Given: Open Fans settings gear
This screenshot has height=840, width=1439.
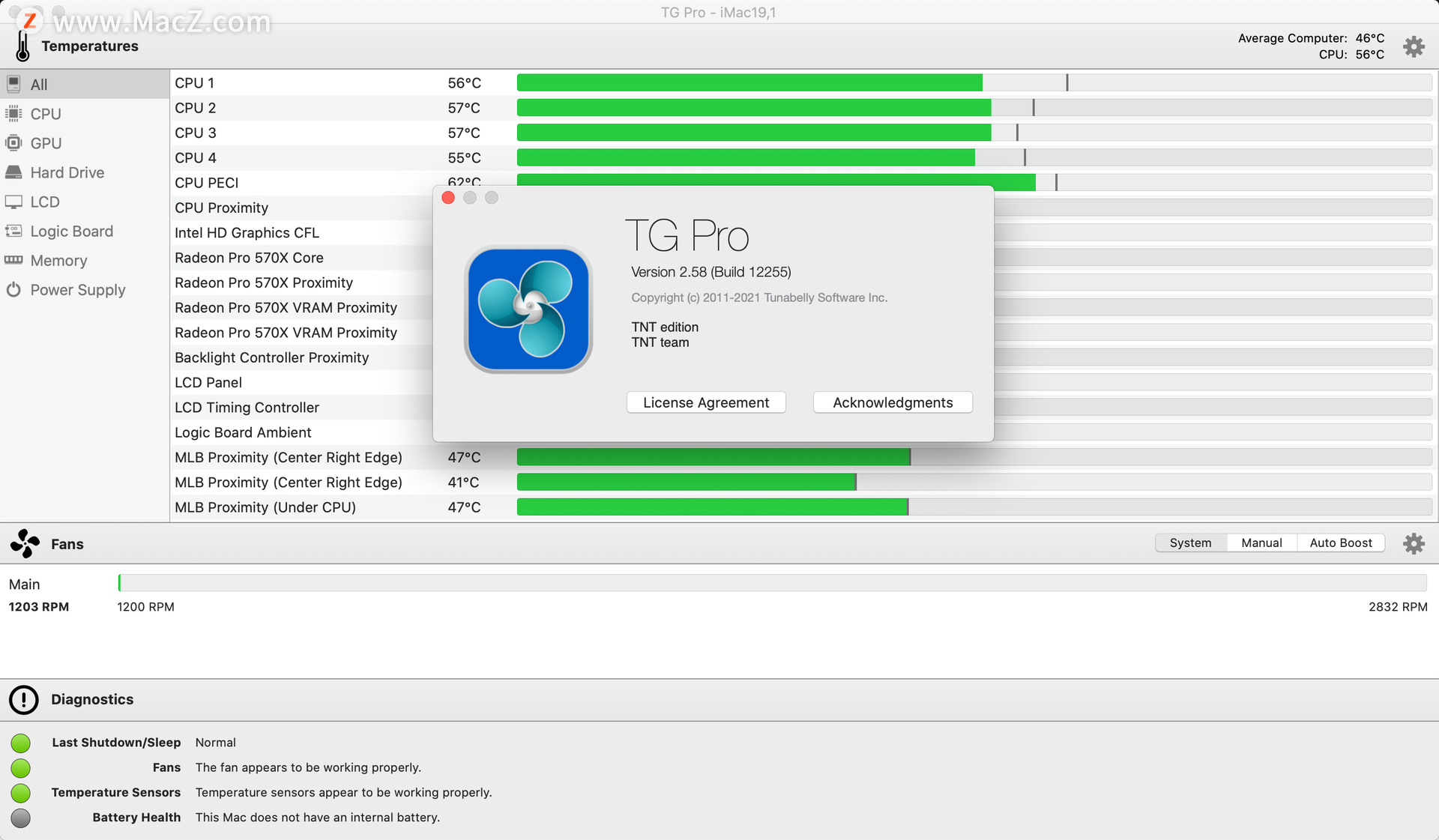Looking at the screenshot, I should coord(1414,543).
